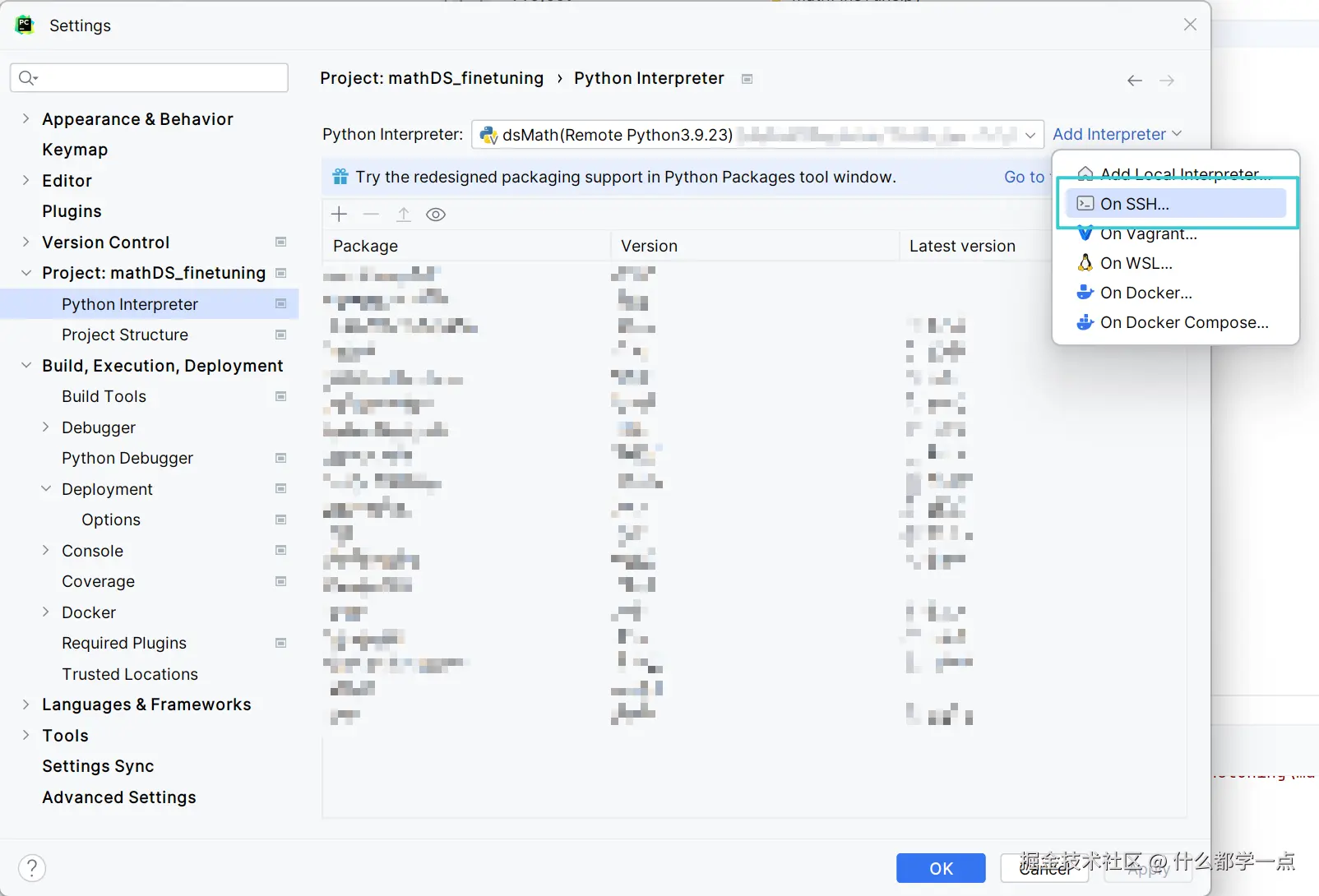Toggle show early releases eye icon

pos(436,215)
